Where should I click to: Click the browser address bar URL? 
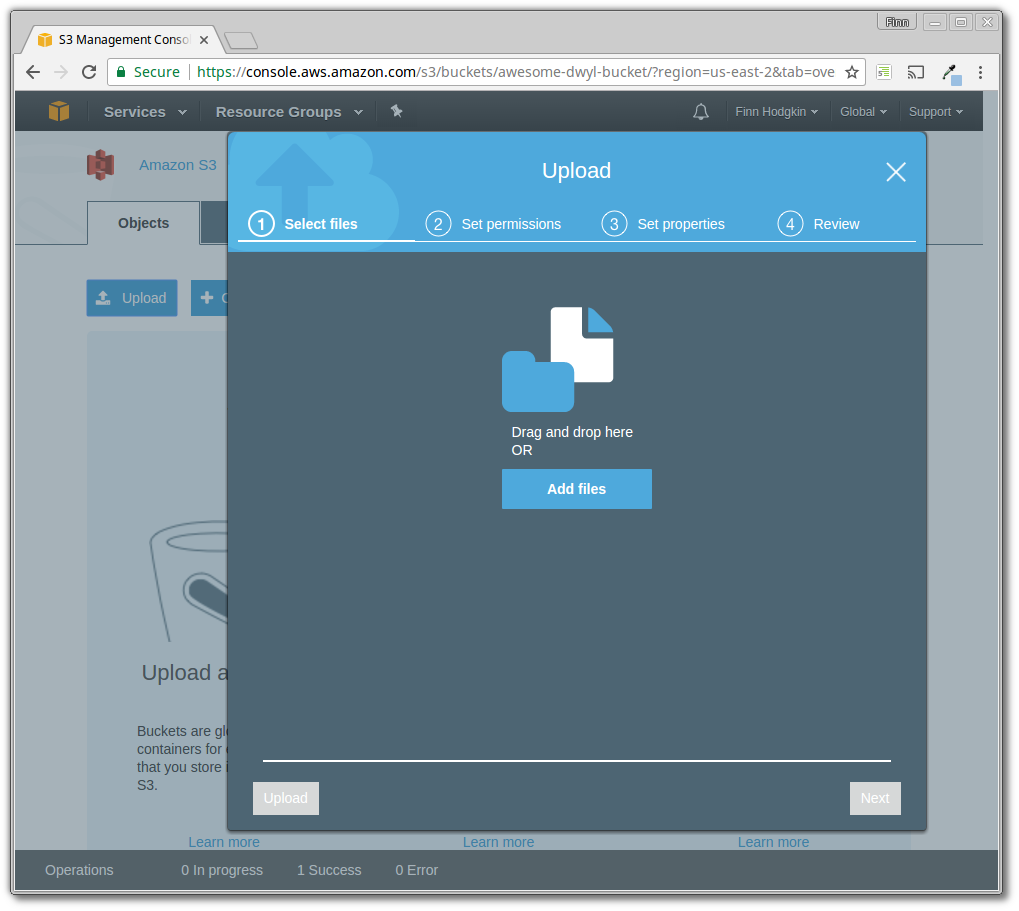(515, 72)
